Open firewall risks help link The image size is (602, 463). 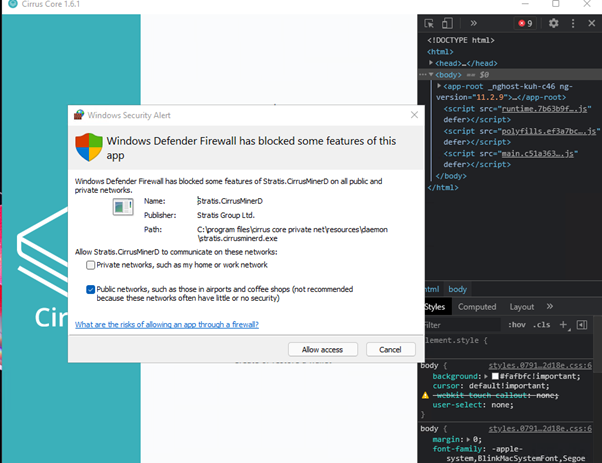[167, 324]
